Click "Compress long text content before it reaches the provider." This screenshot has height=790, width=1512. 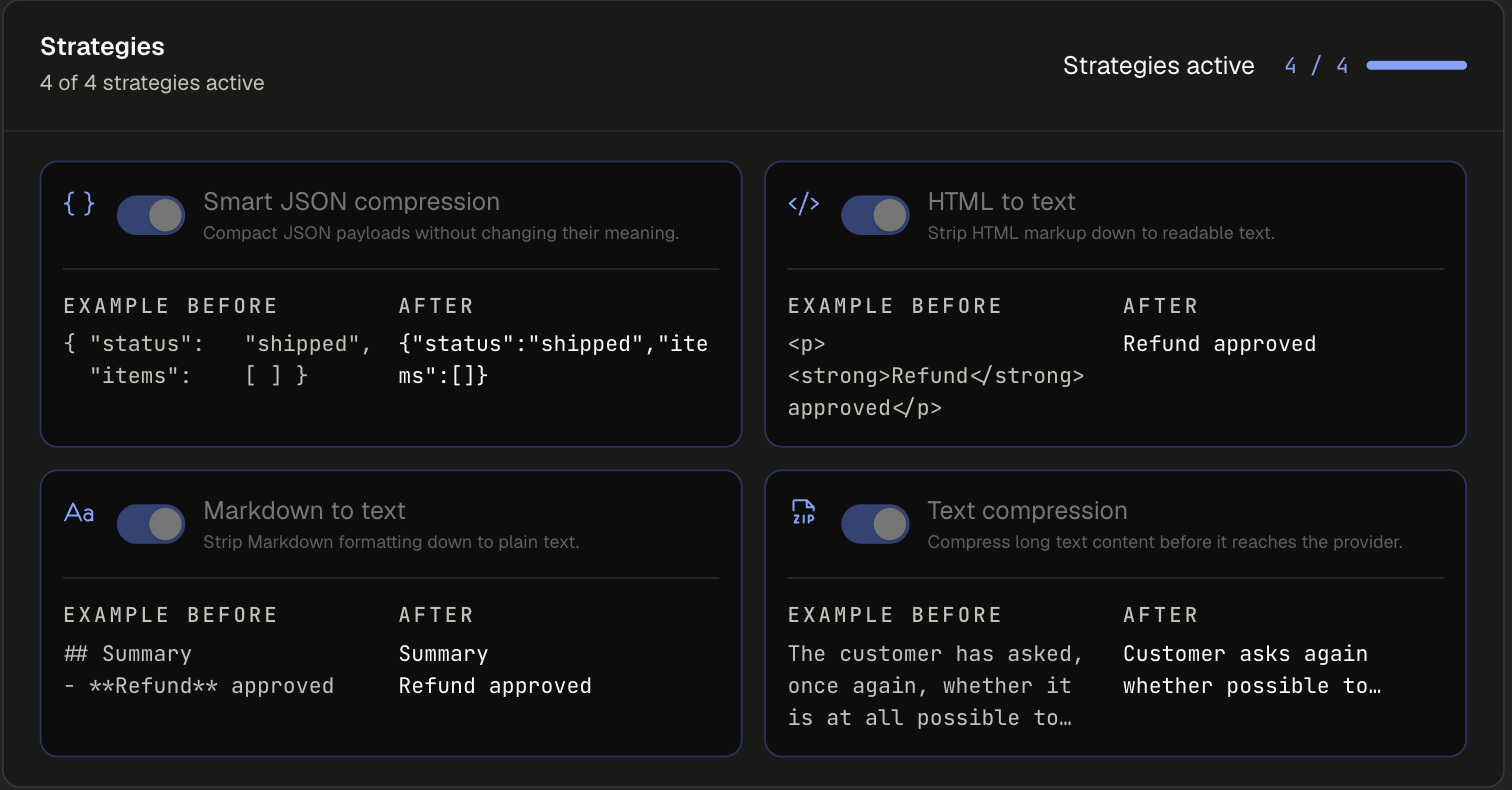coord(1165,542)
